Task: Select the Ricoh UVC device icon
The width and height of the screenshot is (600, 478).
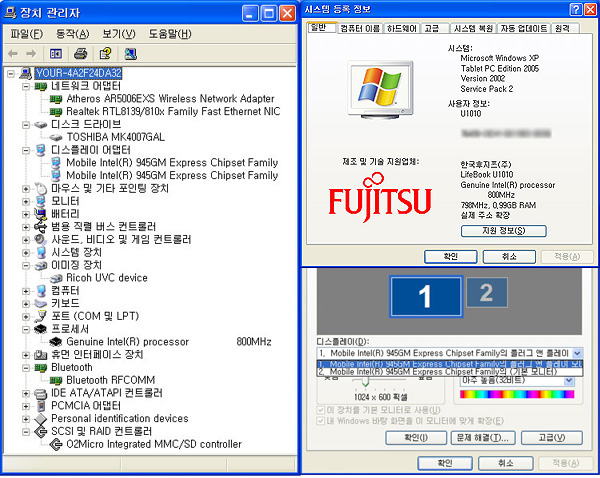Action: click(56, 278)
